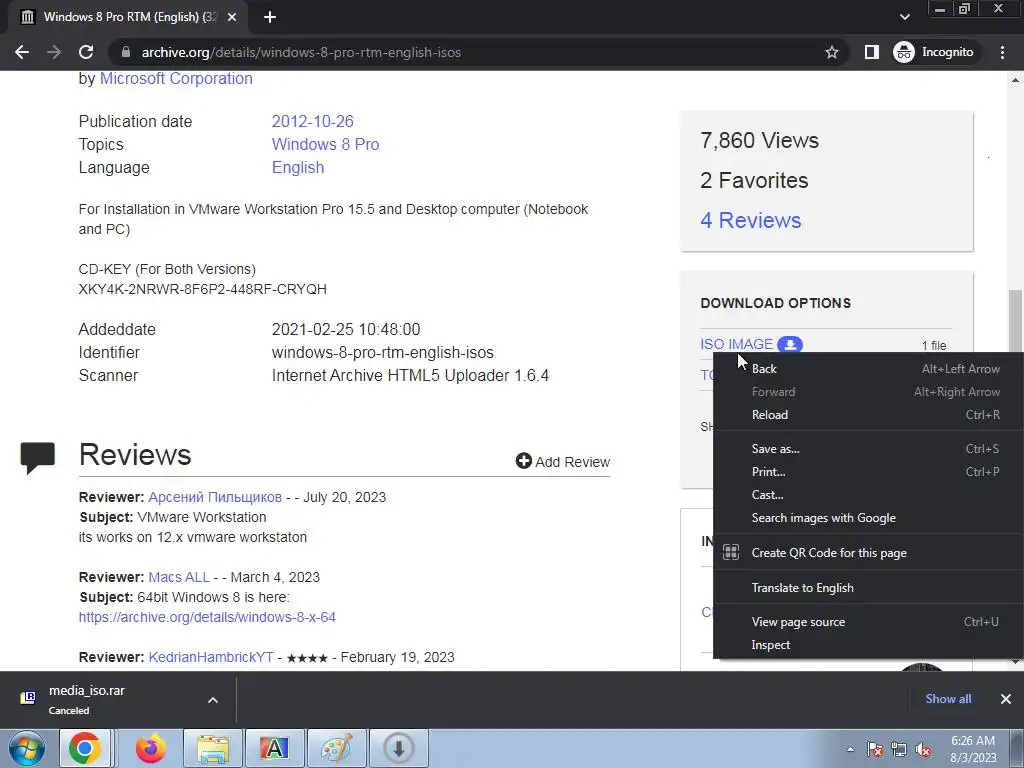The image size is (1024, 768).
Task: Click the media_iso.rar file icon
Action: click(x=27, y=698)
